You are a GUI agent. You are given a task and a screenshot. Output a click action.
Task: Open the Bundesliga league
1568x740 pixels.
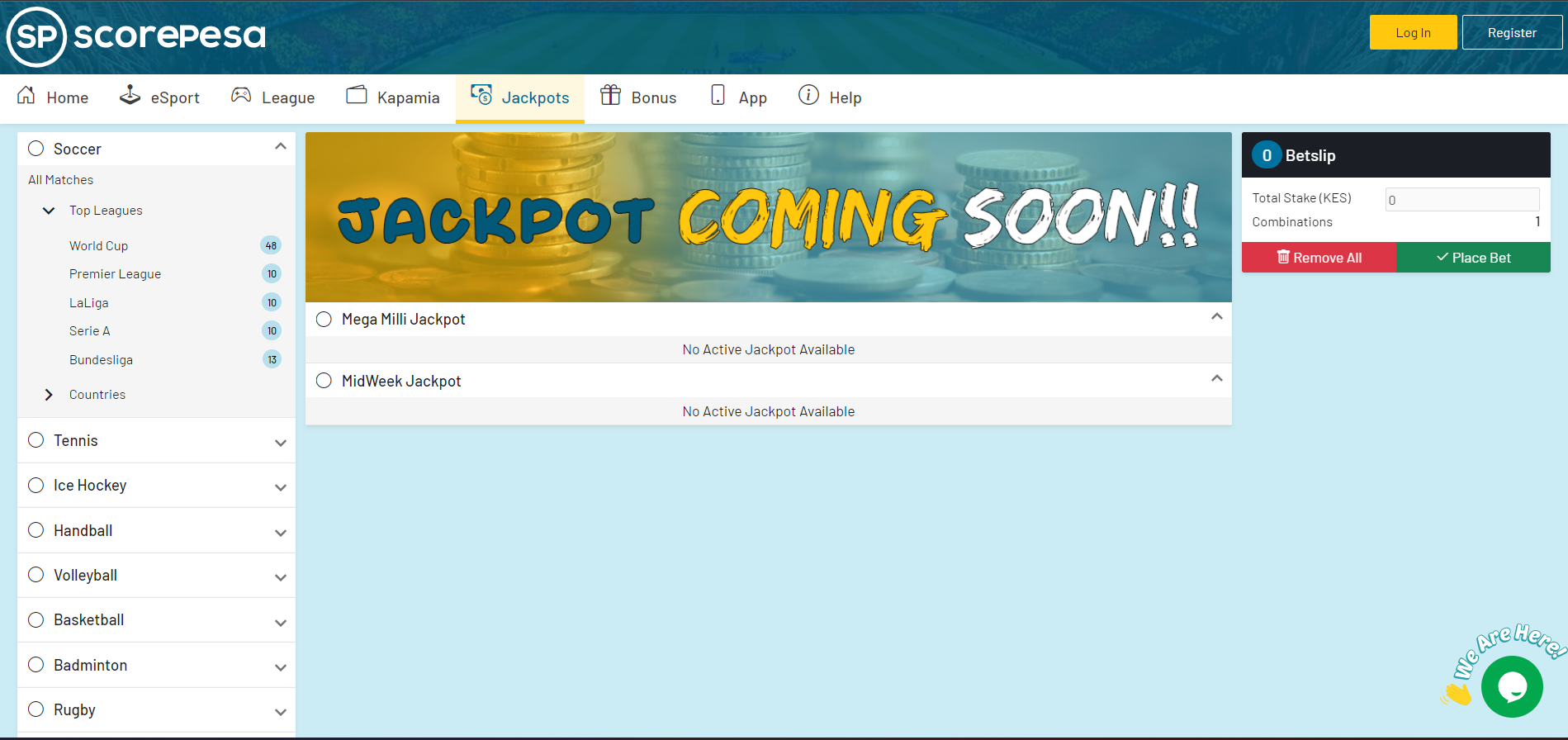[x=101, y=359]
